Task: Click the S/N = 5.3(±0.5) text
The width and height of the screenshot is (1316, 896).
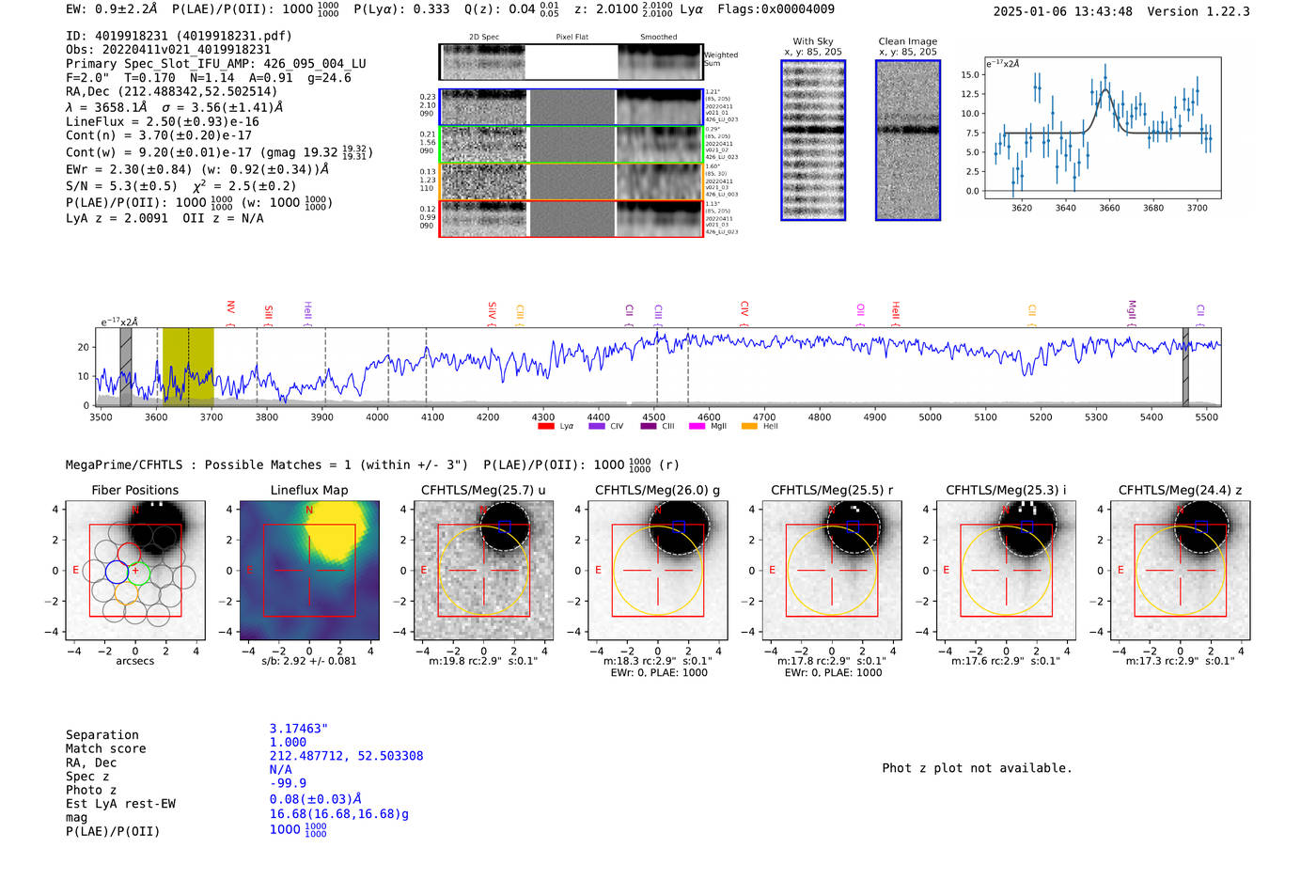Action: (121, 186)
